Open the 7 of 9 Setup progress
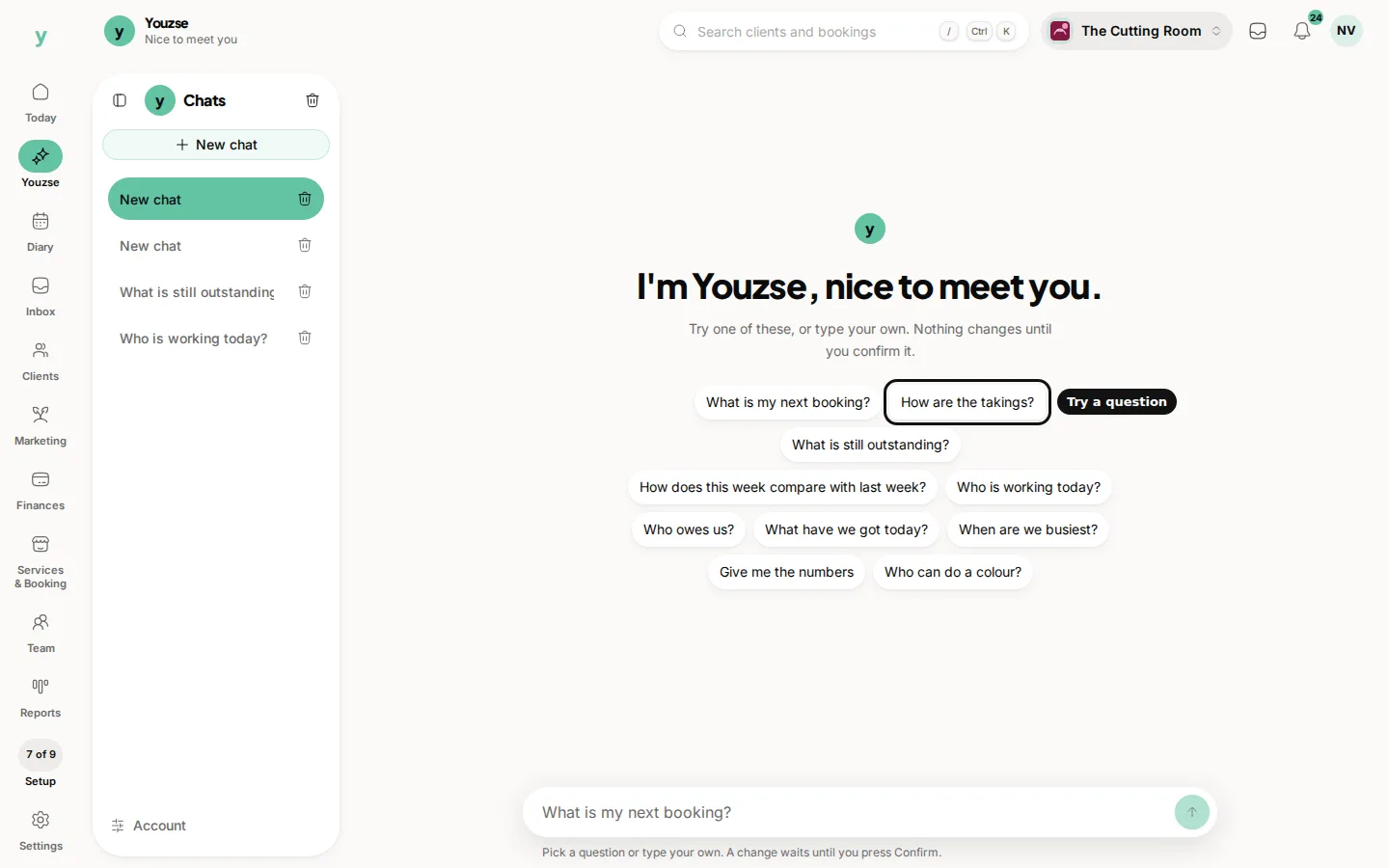The height and width of the screenshot is (868, 1389). [41, 764]
